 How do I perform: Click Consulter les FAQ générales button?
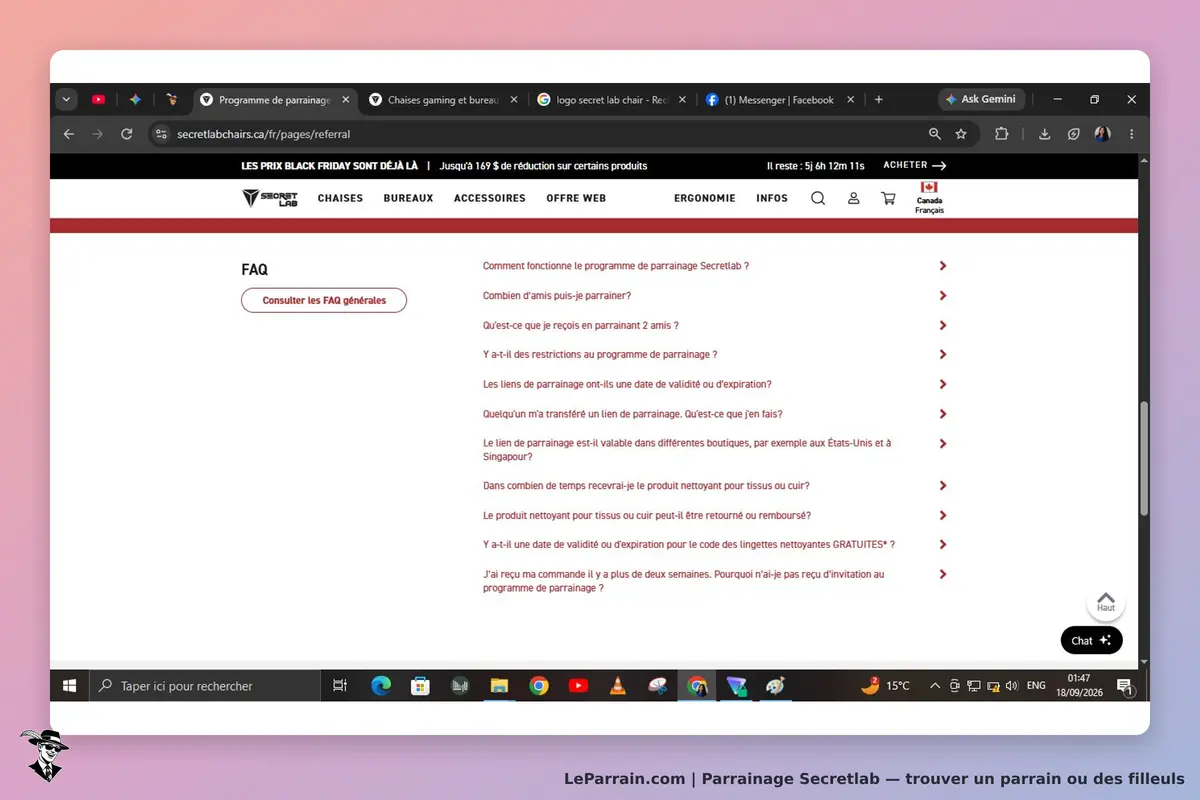coord(324,300)
